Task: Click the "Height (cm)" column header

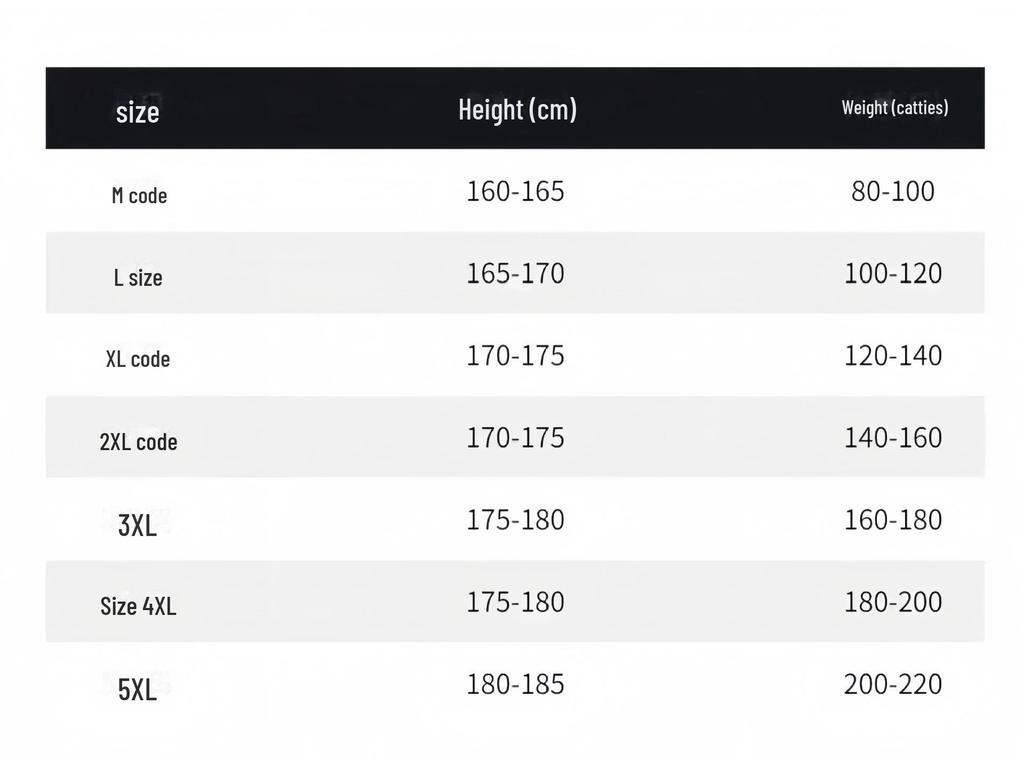Action: coord(517,109)
